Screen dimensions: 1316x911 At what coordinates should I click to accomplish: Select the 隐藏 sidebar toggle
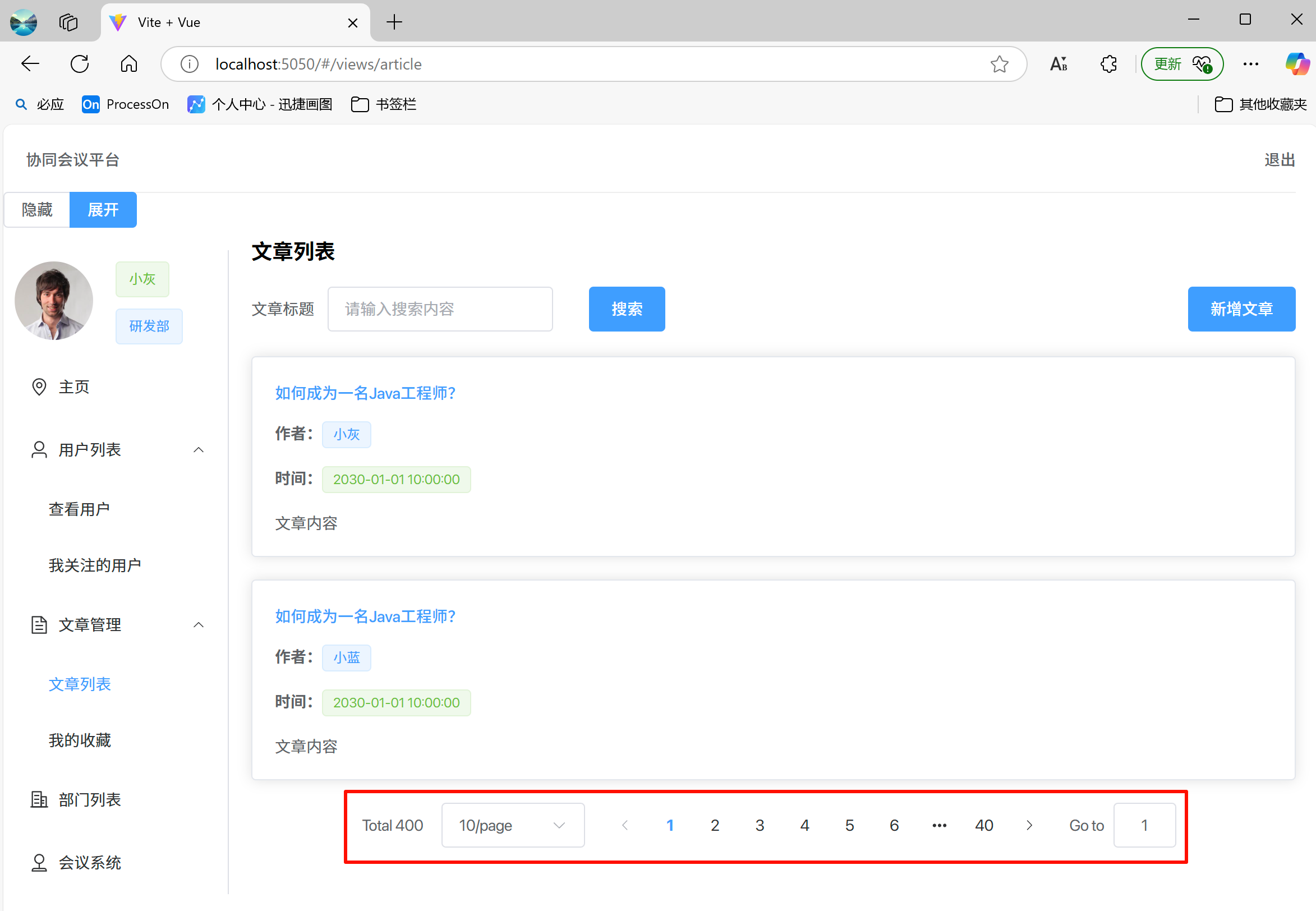37,209
